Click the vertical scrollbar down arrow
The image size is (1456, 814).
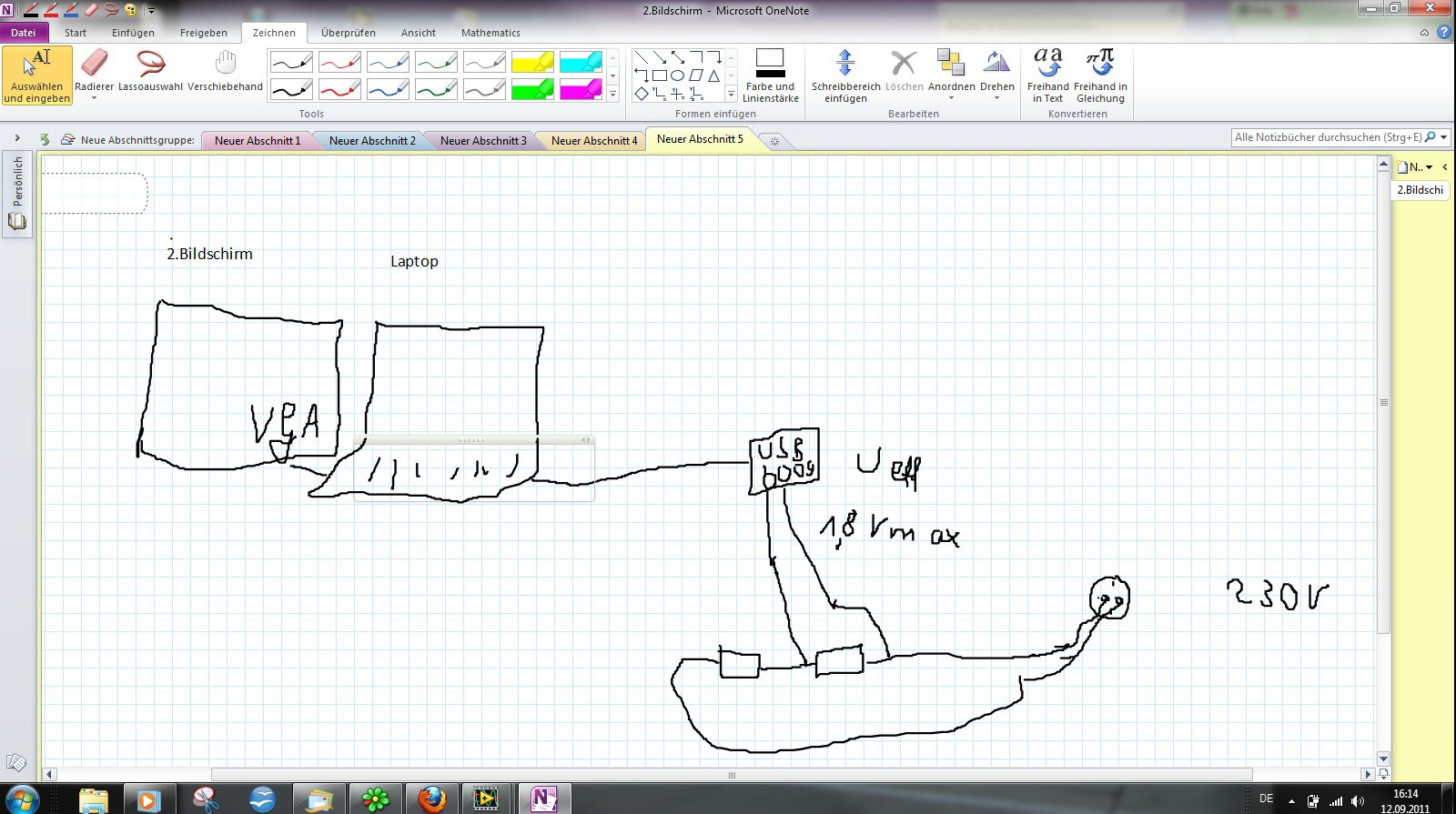click(1383, 759)
